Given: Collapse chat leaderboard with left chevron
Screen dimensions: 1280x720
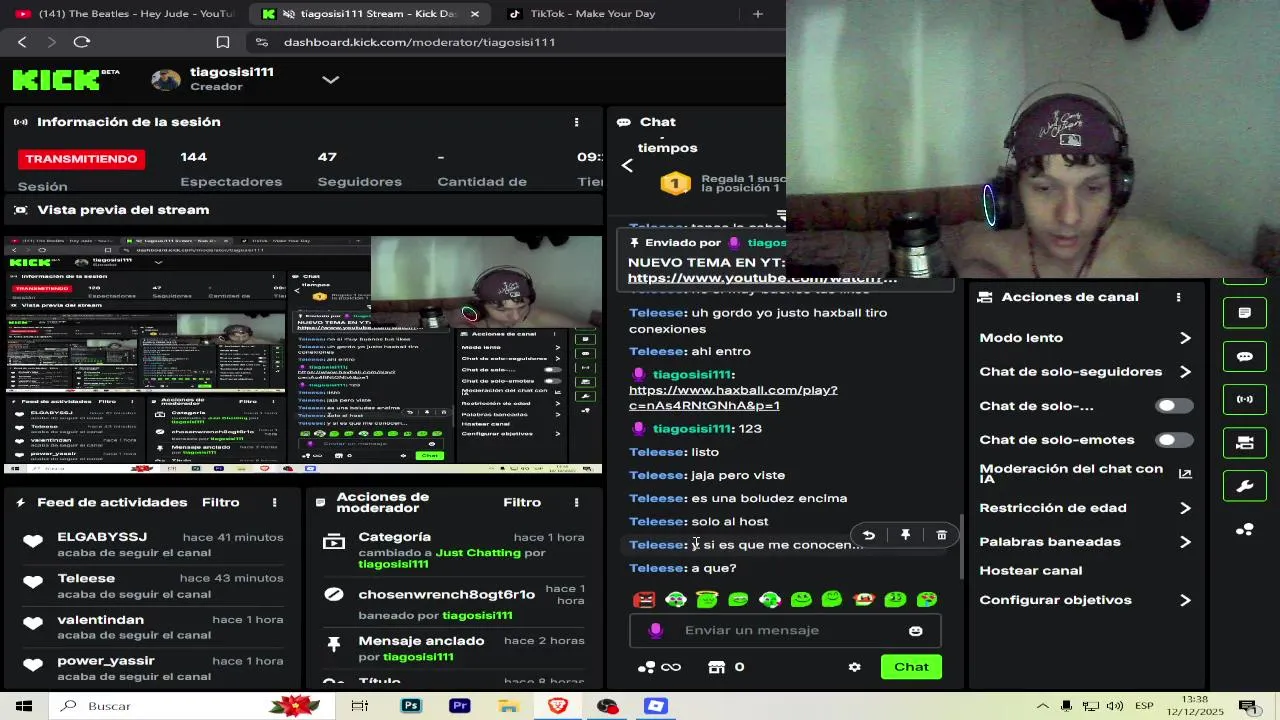Looking at the screenshot, I should pos(627,166).
